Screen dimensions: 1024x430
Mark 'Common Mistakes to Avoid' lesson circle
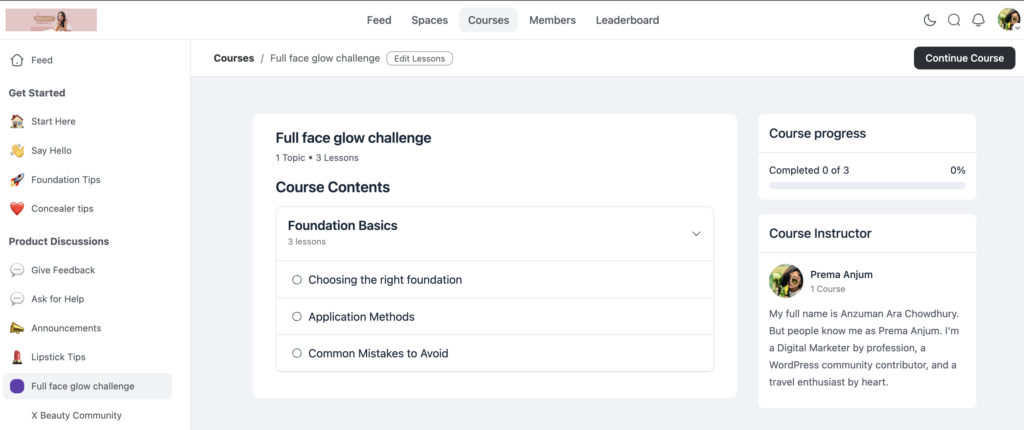pyautogui.click(x=297, y=353)
